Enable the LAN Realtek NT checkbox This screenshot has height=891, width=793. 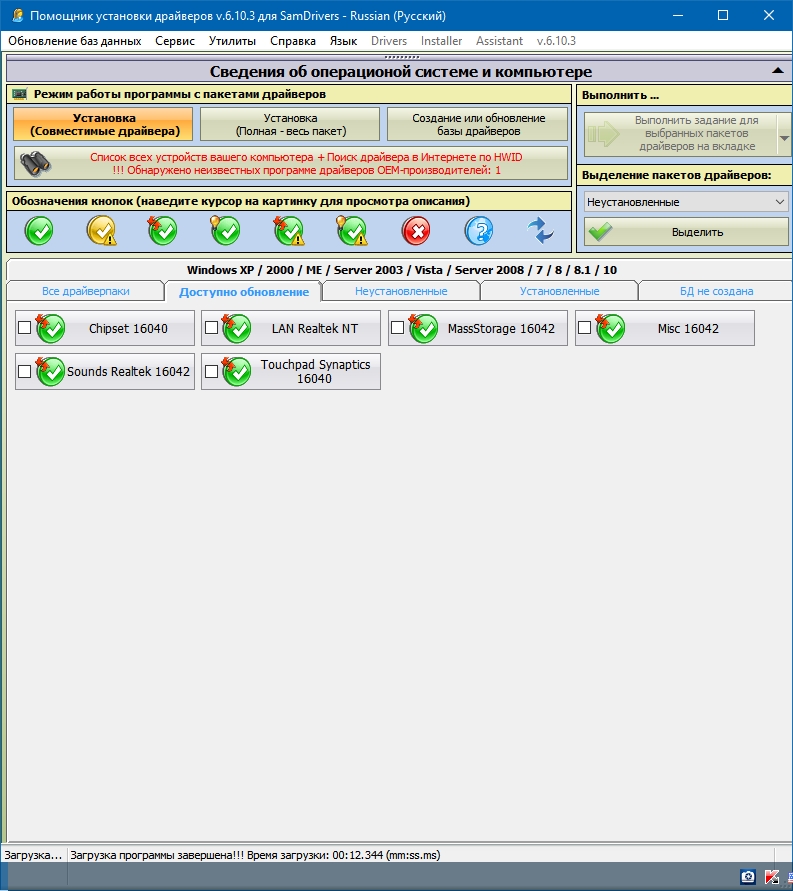[x=211, y=328]
